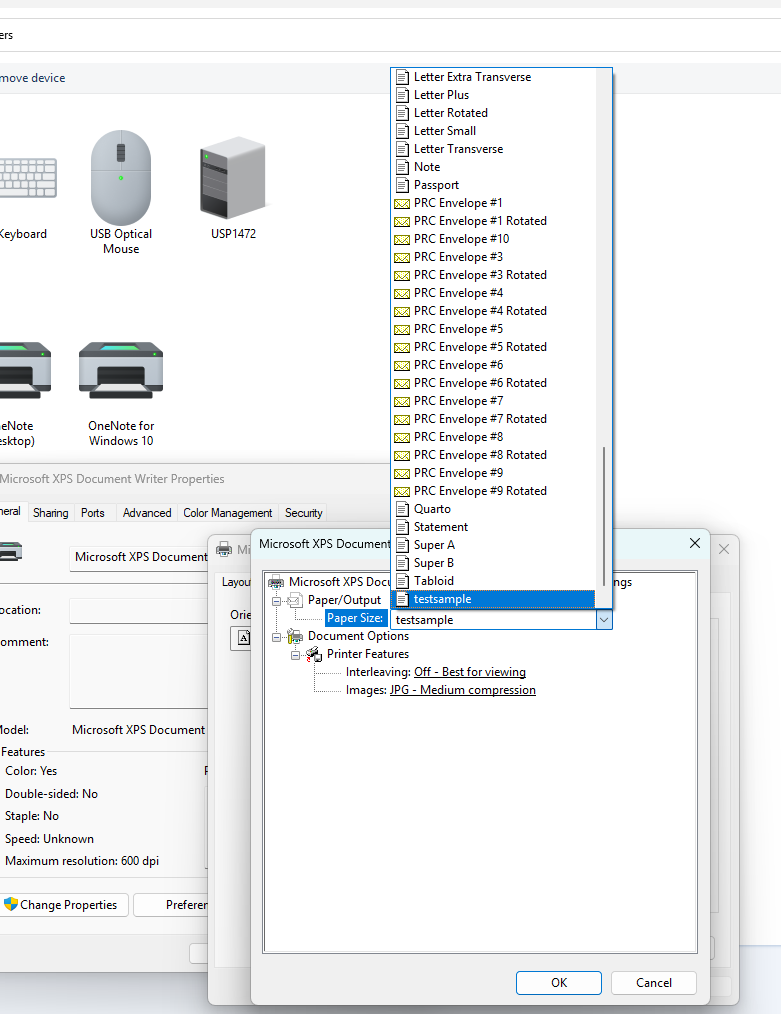
Task: Open the Color Management tab
Action: (228, 513)
